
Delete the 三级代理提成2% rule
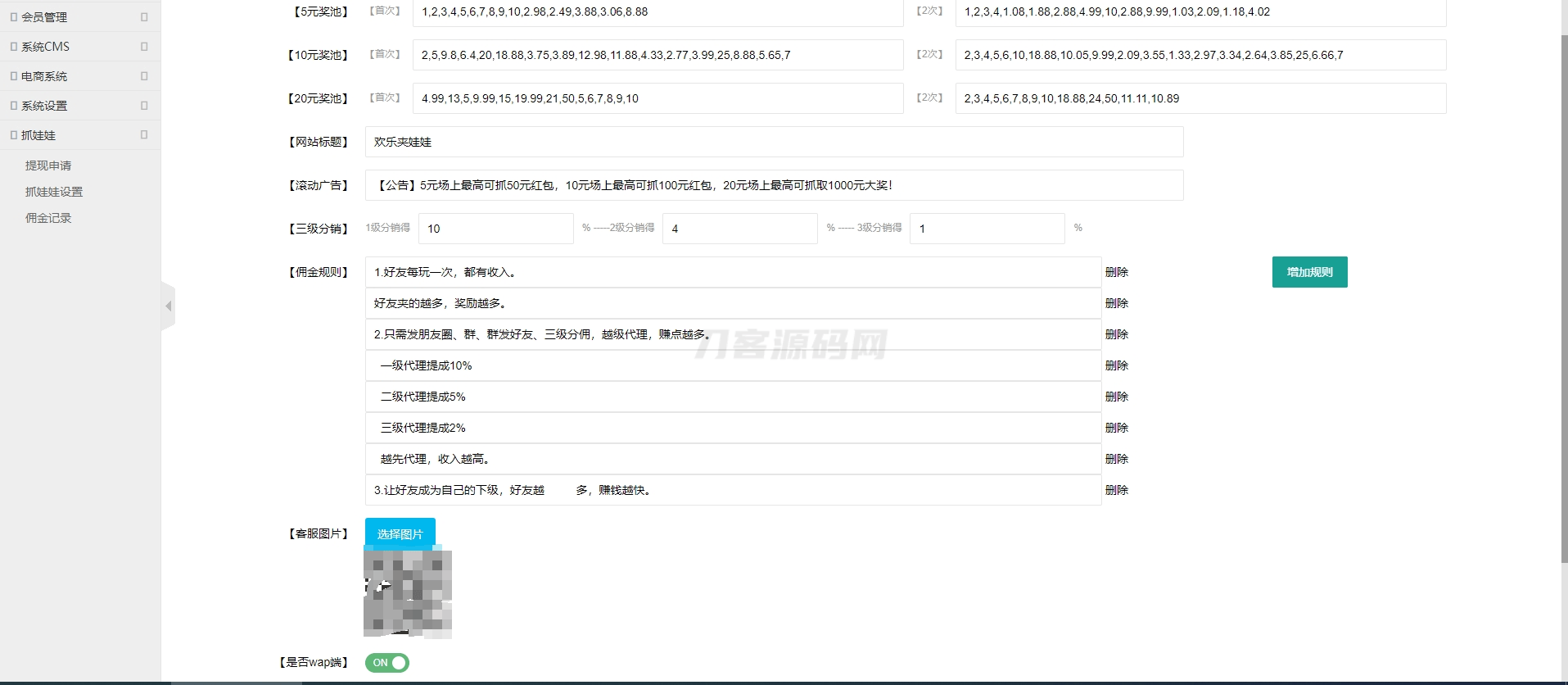(x=1116, y=428)
